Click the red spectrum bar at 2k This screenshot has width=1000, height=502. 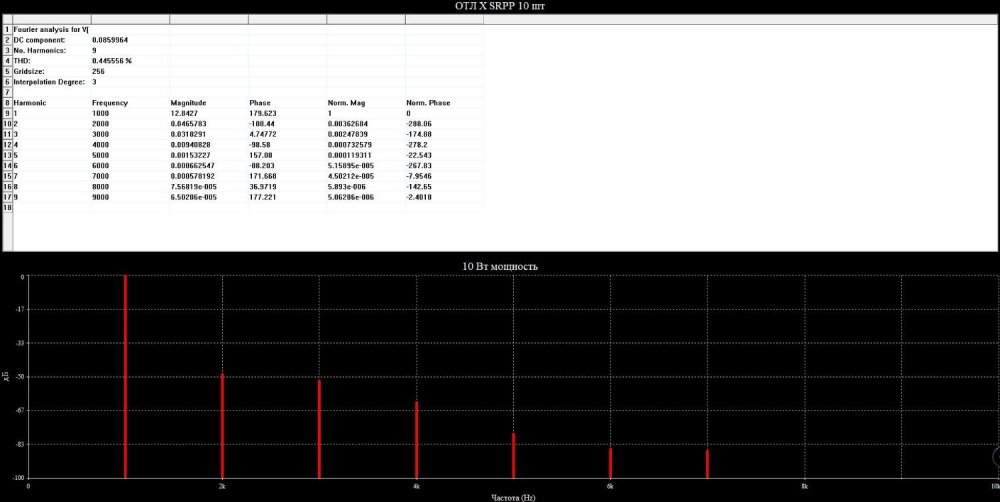(x=222, y=425)
